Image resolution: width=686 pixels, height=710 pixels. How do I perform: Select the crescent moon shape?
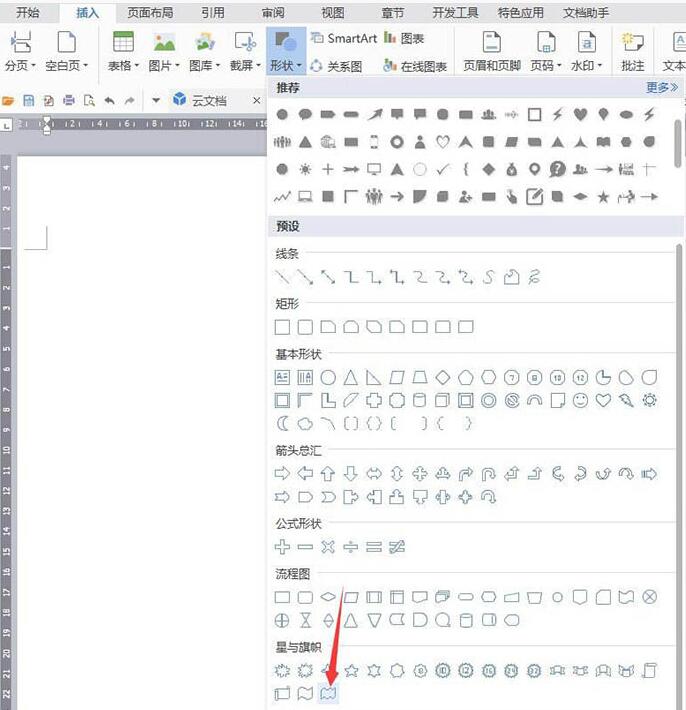pyautogui.click(x=282, y=424)
